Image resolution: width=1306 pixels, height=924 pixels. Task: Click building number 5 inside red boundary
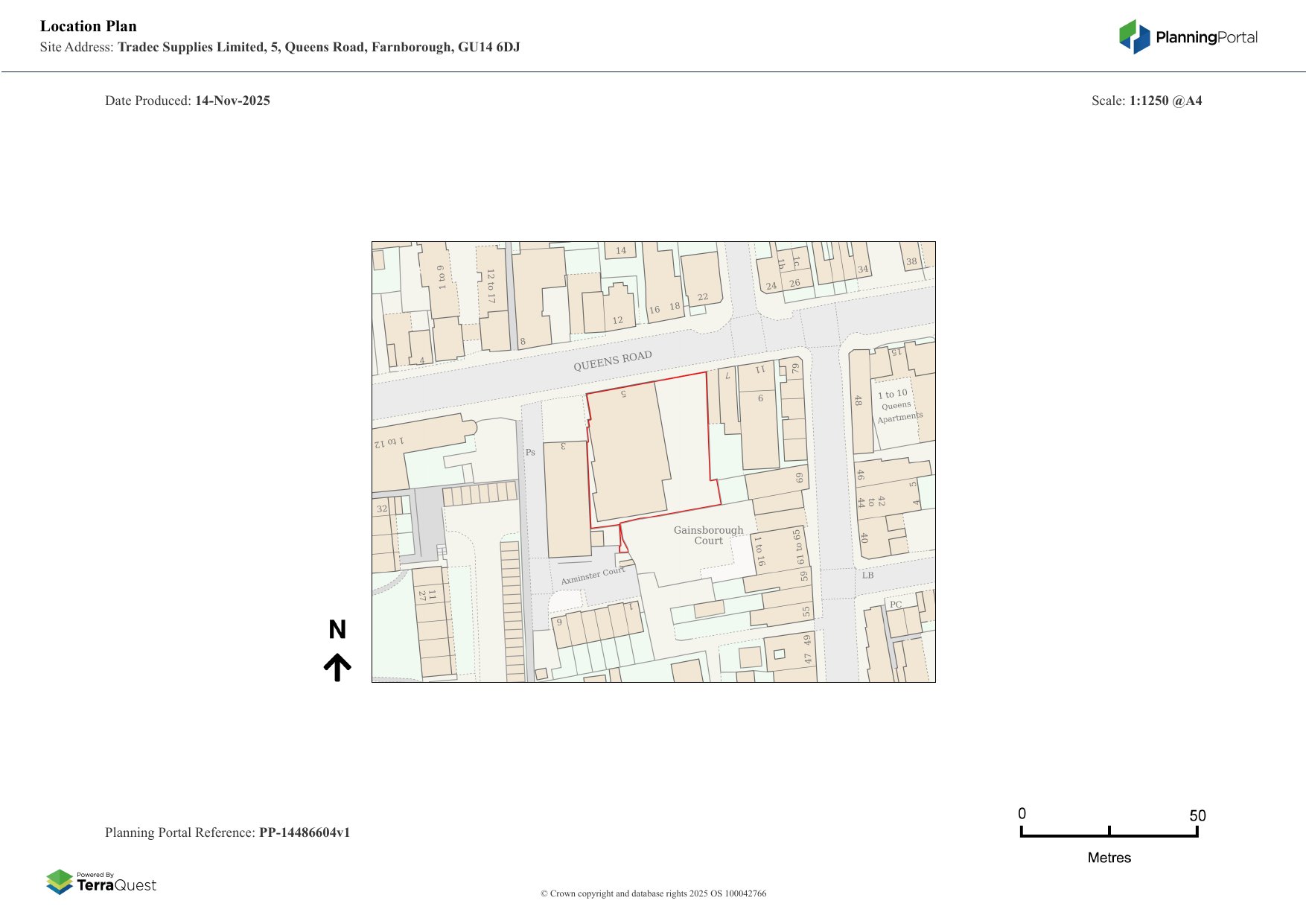[623, 394]
